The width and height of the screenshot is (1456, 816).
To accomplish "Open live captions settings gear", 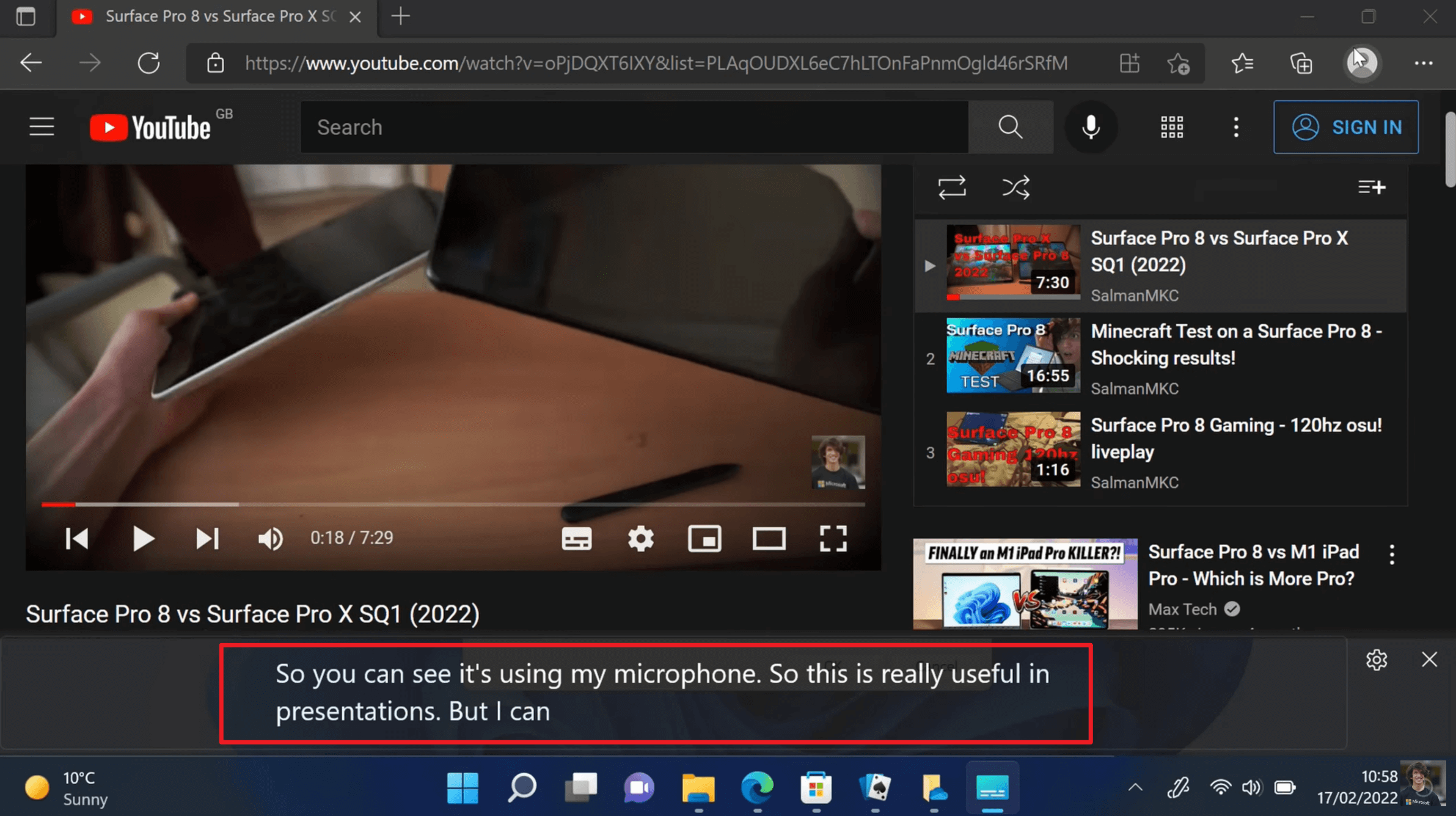I will pyautogui.click(x=1376, y=660).
